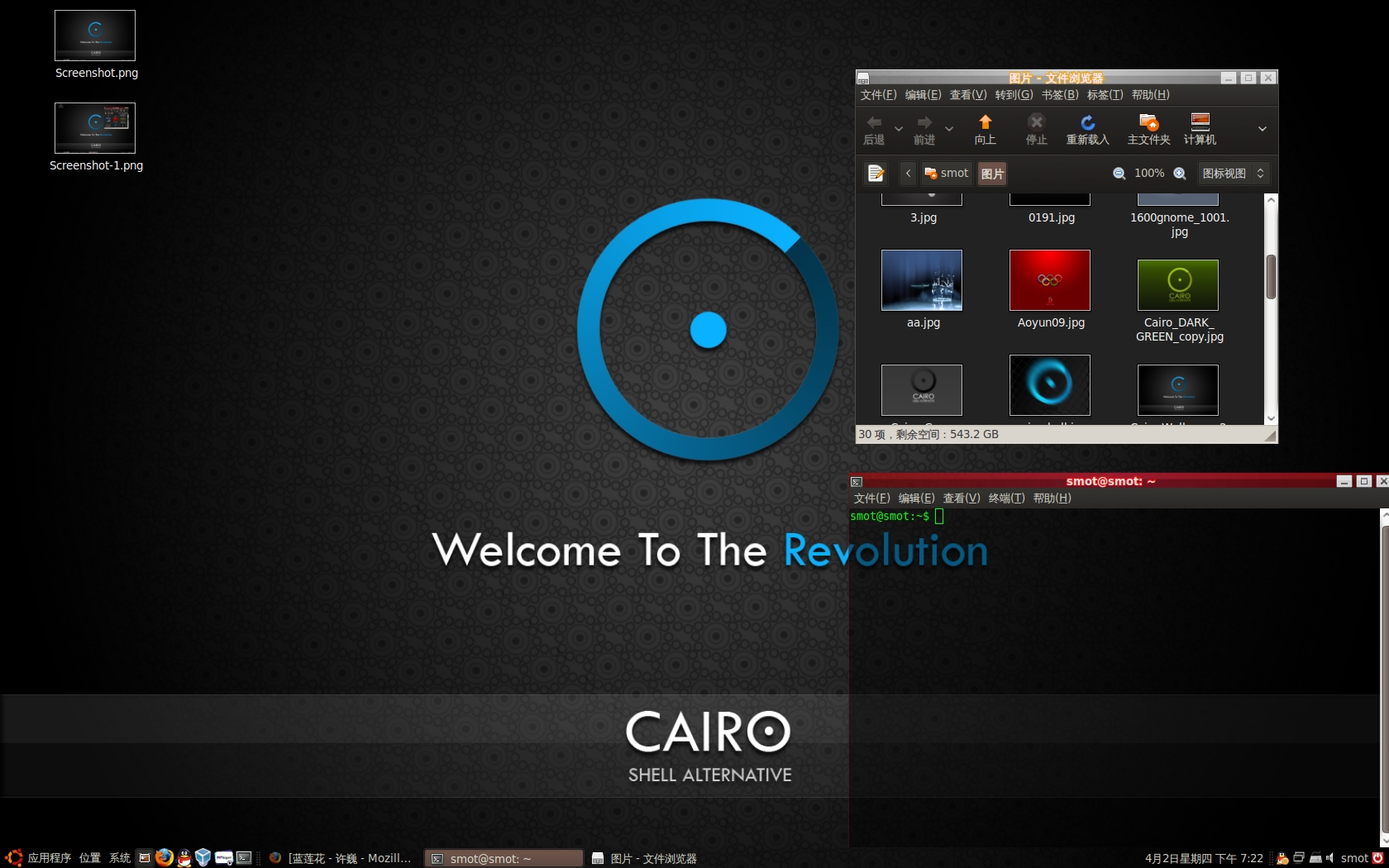Open the 终端(T) terminal menu
Screen dimensions: 1389x868
point(1006,498)
